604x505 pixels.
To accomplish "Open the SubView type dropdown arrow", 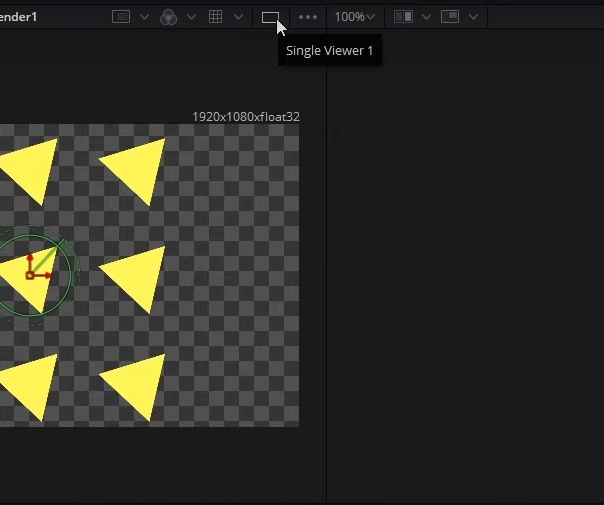I will click(x=473, y=17).
